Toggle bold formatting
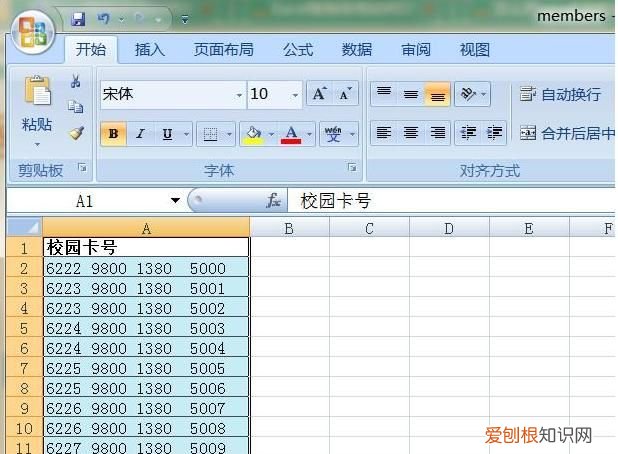 click(114, 134)
